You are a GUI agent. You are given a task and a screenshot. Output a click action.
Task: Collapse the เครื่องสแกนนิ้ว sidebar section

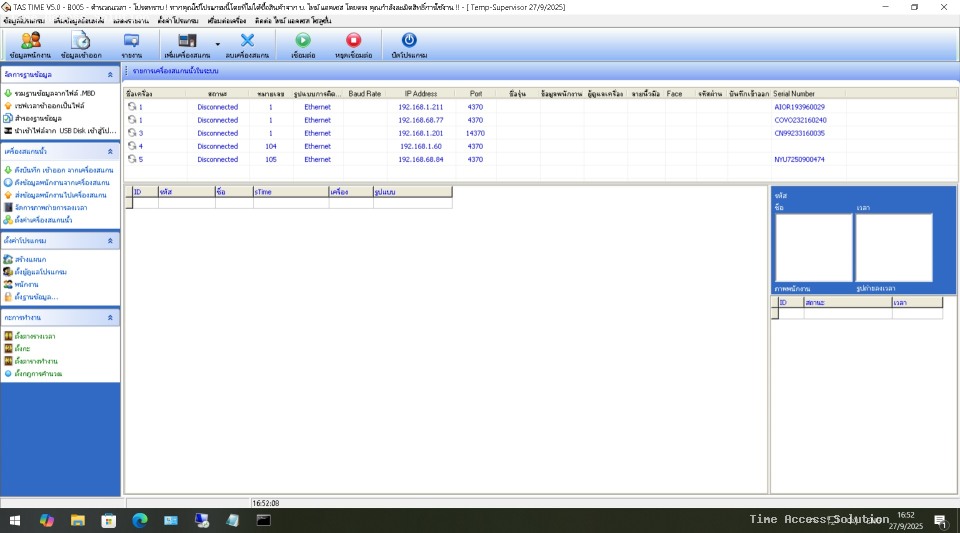tap(110, 152)
